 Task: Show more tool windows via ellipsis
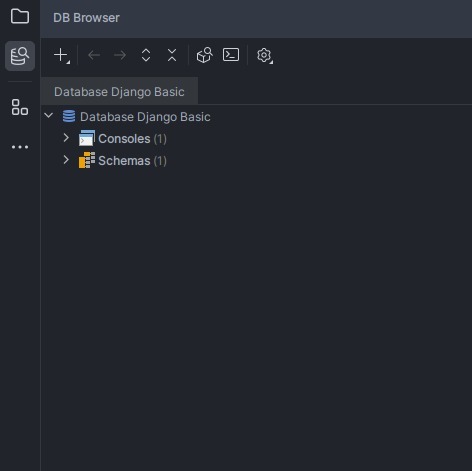(20, 147)
